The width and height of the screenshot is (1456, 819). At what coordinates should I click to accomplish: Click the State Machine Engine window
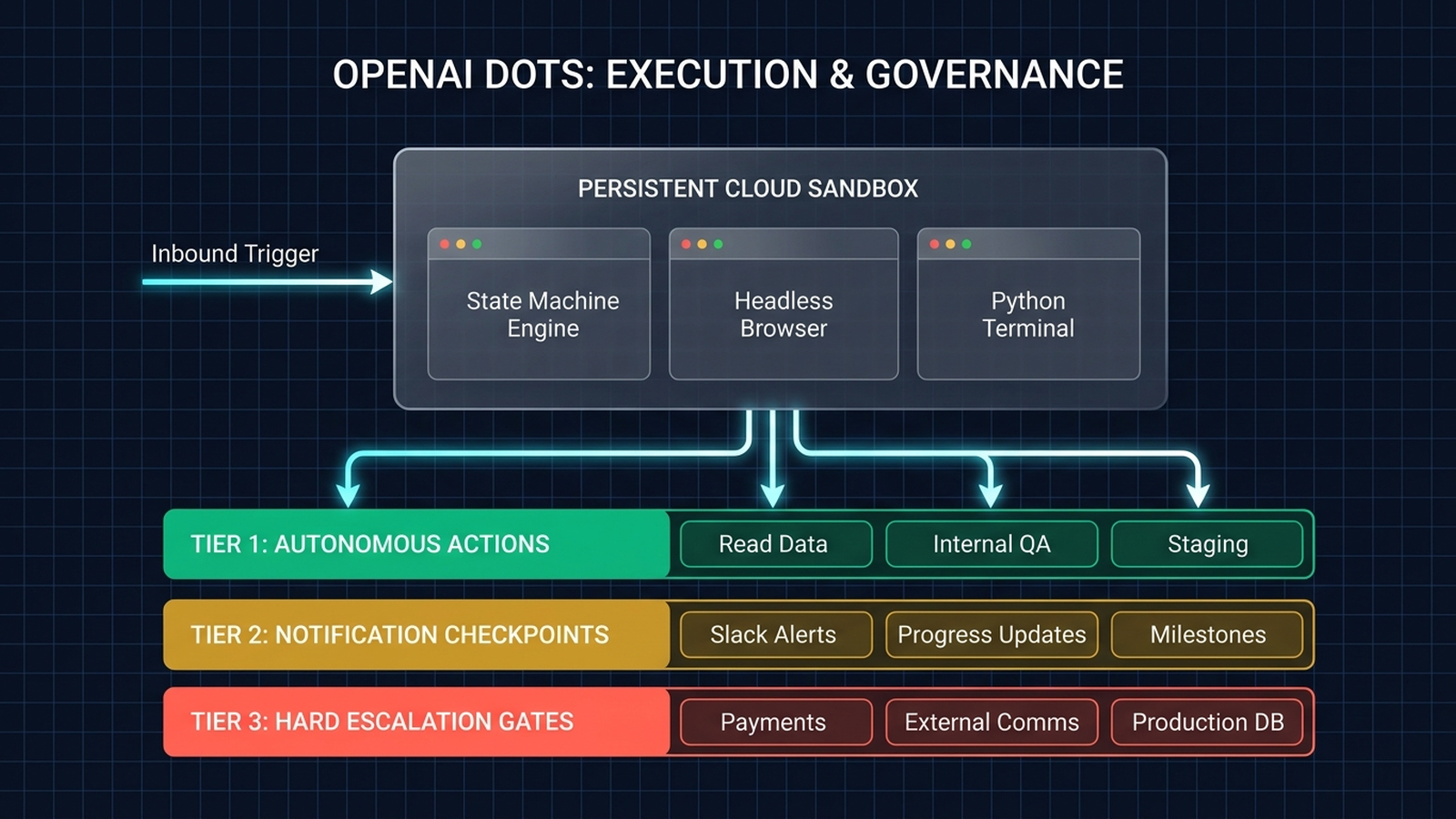pos(539,304)
